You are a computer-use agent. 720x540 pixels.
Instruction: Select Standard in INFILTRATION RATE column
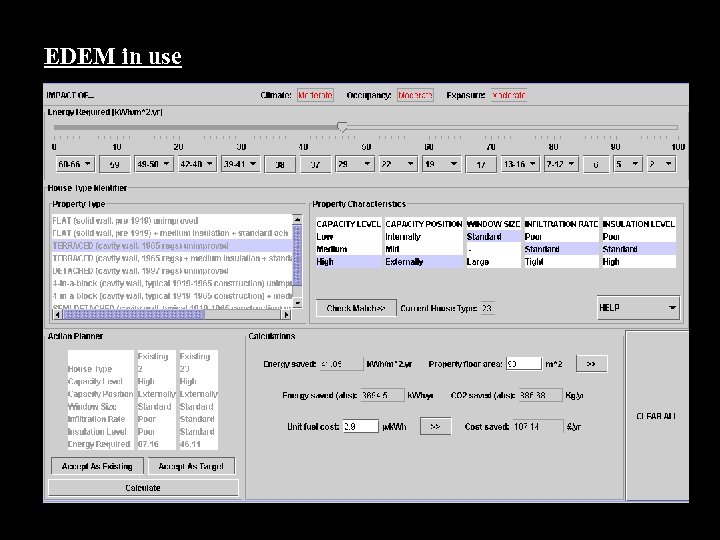coord(561,249)
